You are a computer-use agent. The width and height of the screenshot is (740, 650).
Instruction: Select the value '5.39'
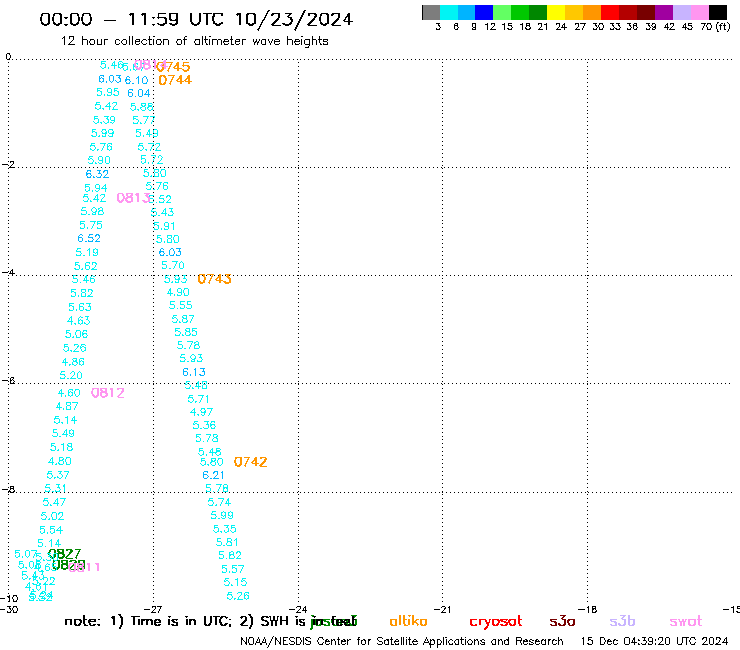click(x=104, y=120)
